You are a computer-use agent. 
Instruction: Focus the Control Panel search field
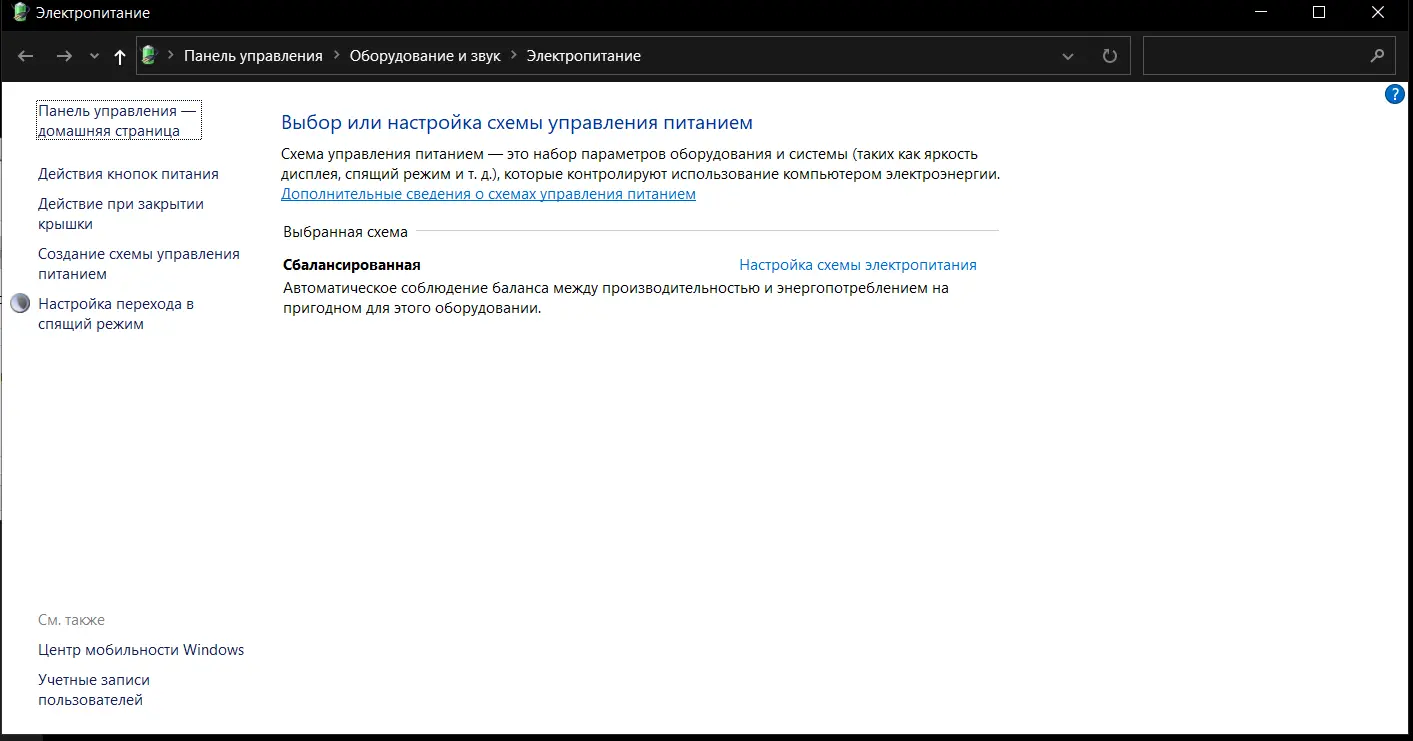1269,56
